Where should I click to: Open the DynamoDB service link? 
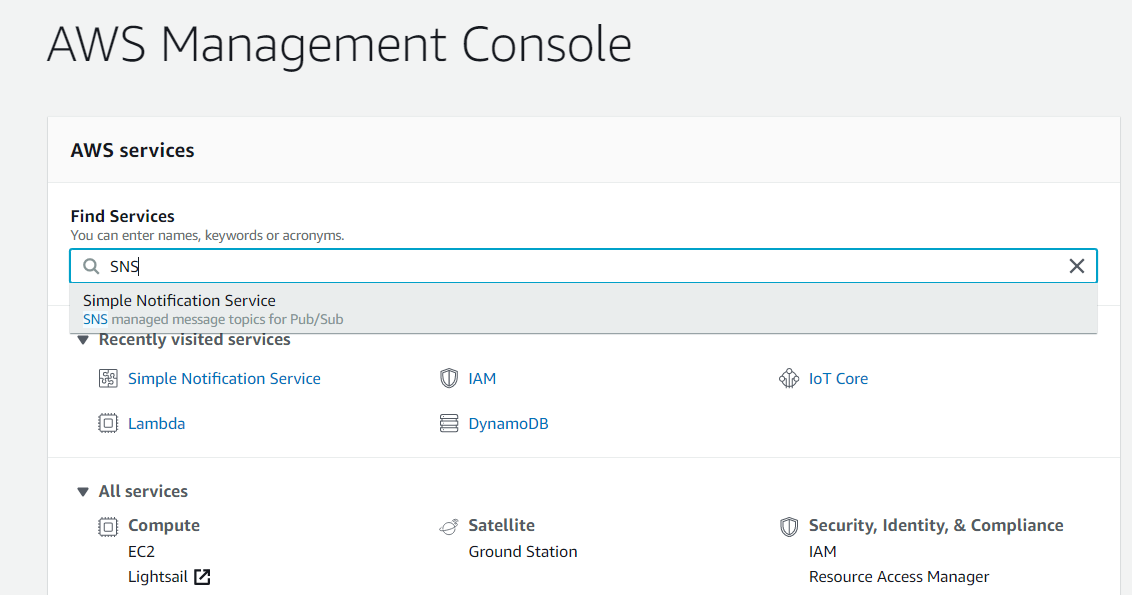508,424
